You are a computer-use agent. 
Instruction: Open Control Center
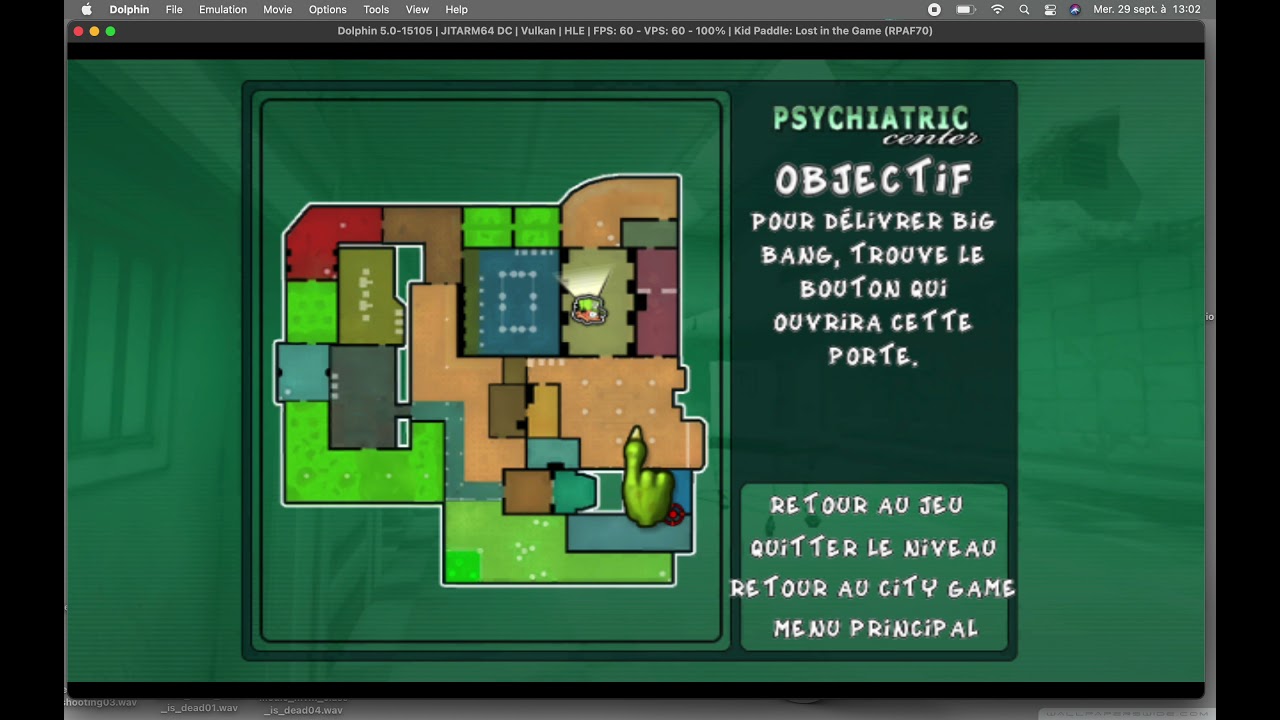(x=1050, y=9)
